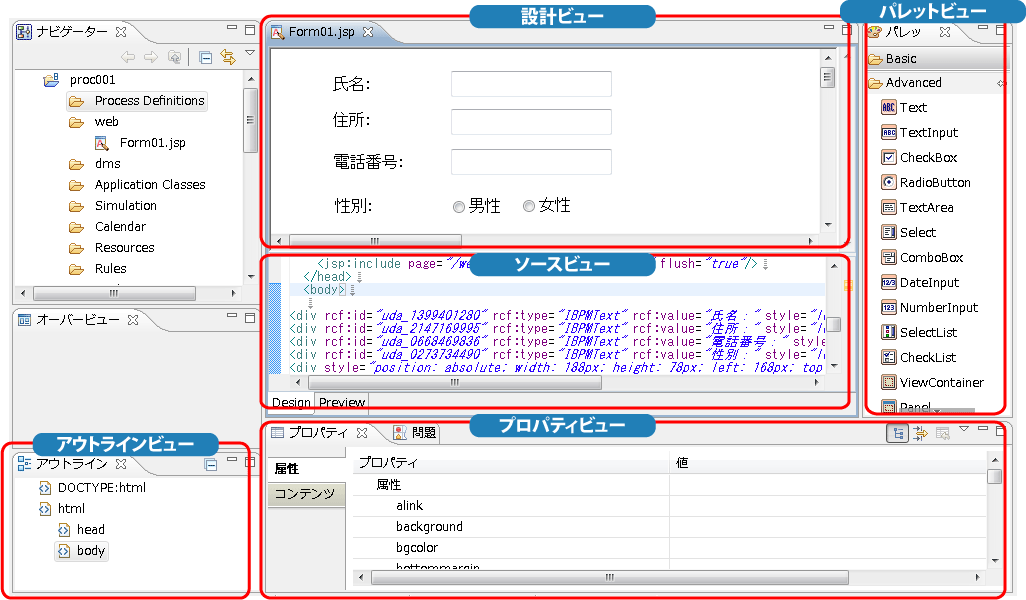Select the TextArea palette component
This screenshot has height=600, width=1026.
[917, 207]
